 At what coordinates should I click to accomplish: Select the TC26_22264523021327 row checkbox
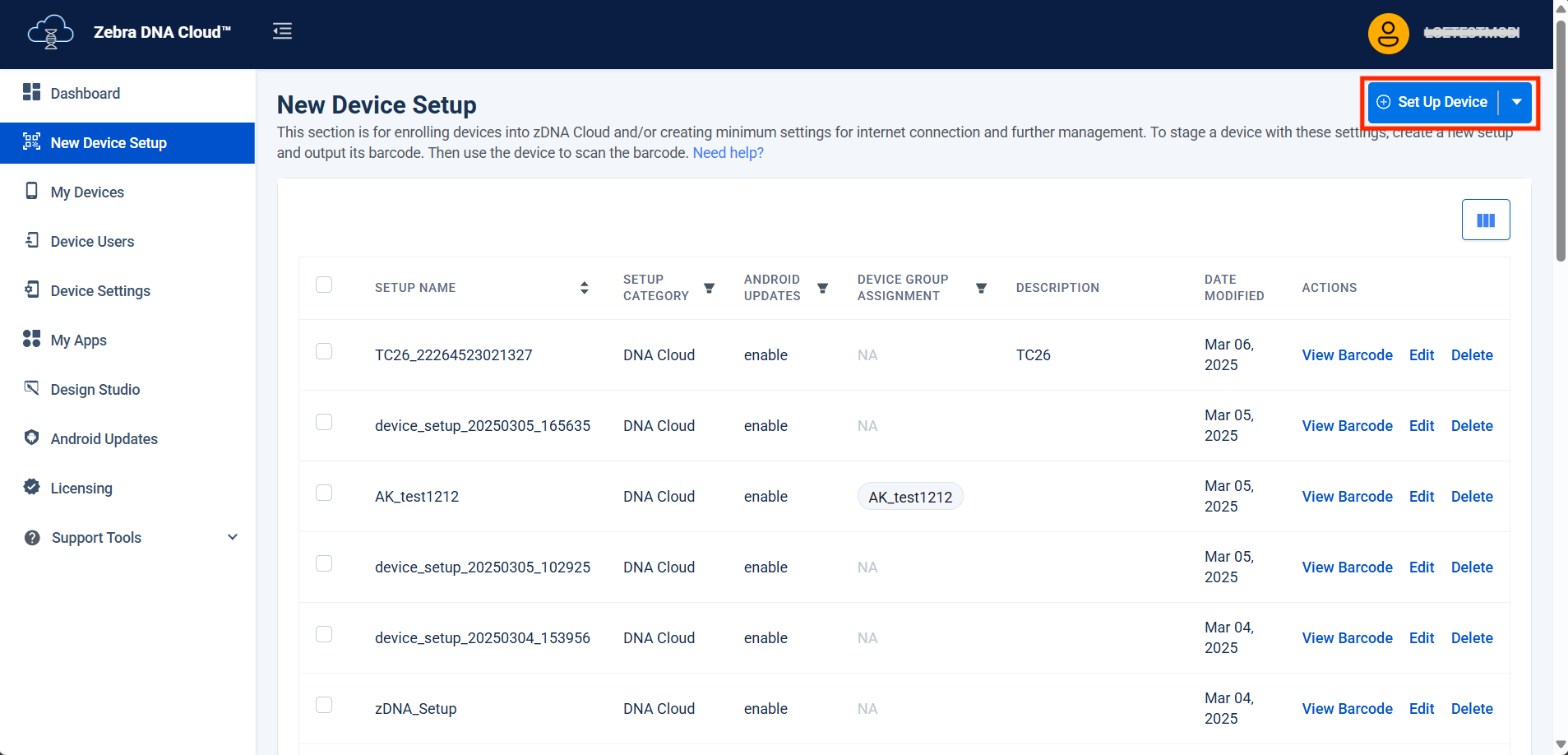tap(324, 351)
